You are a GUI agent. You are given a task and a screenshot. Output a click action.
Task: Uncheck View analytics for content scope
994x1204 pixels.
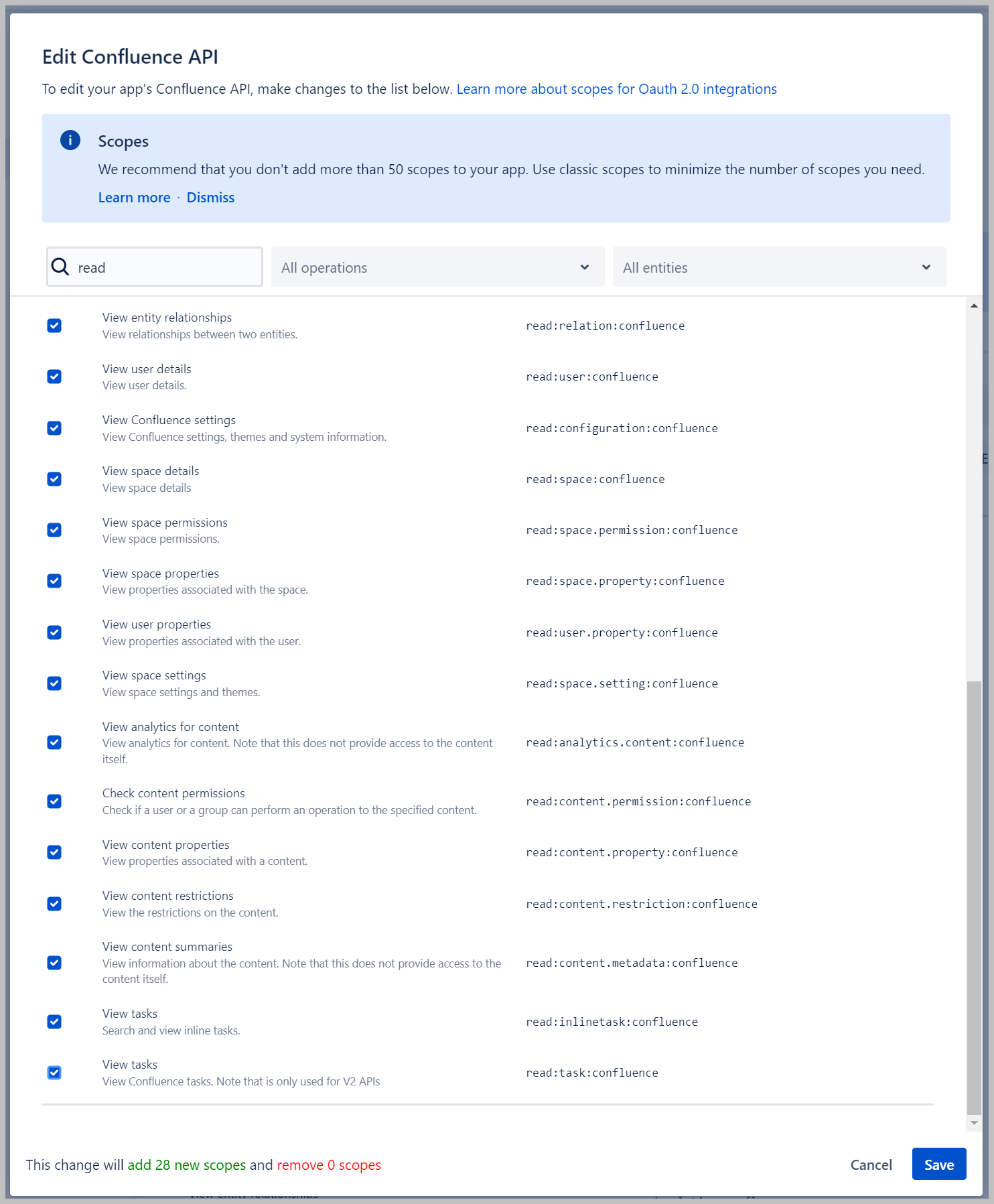click(54, 742)
